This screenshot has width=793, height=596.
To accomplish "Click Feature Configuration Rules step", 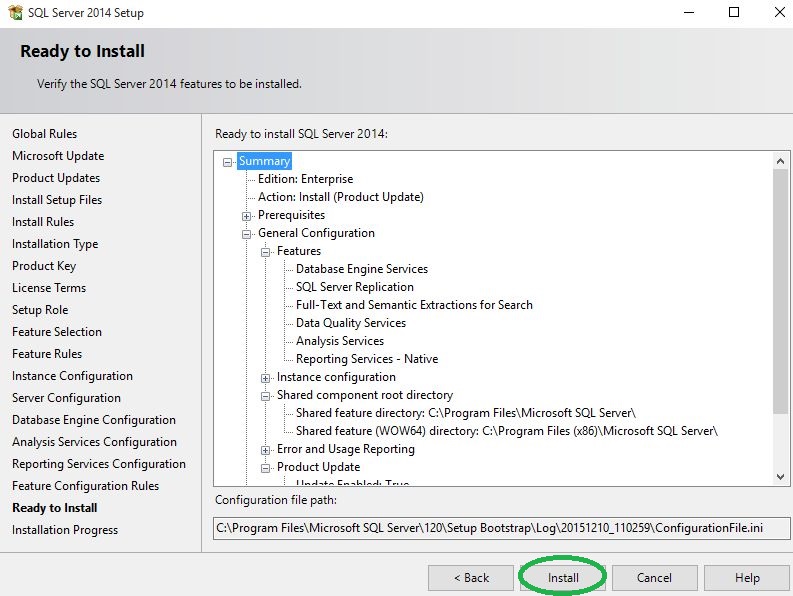I will 85,486.
